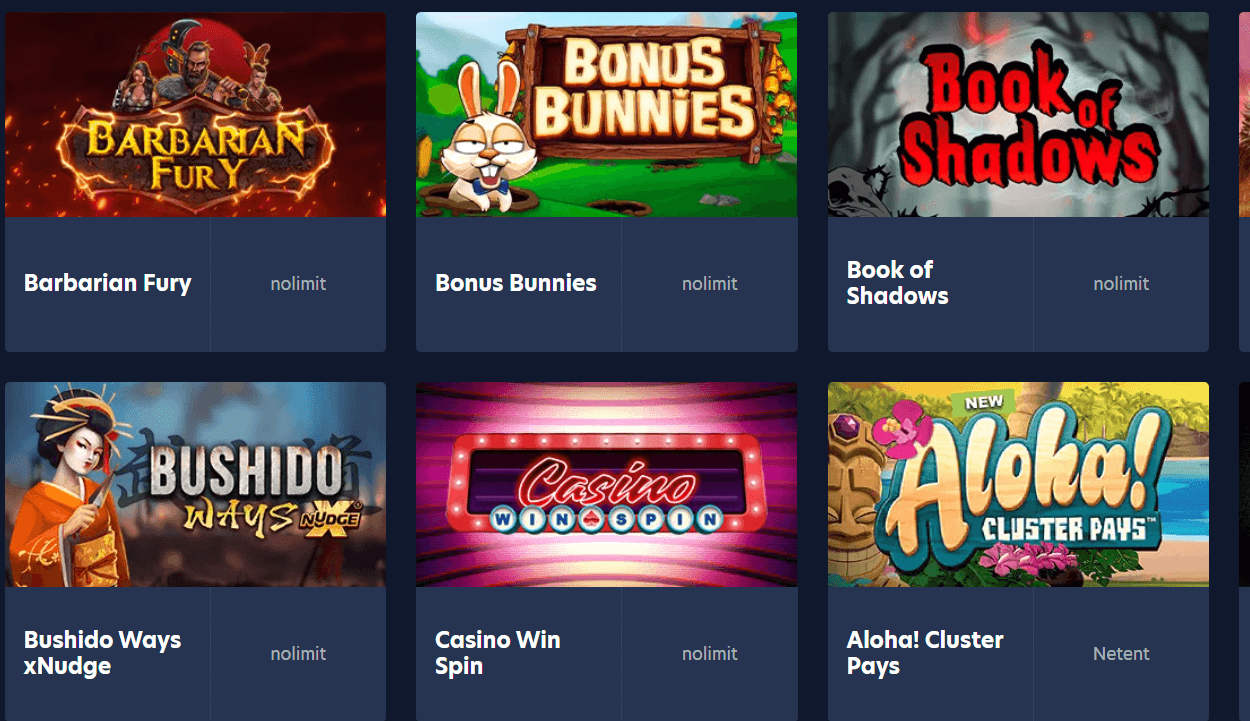Click nolimit provider beside Casino Win Spin

tap(710, 654)
